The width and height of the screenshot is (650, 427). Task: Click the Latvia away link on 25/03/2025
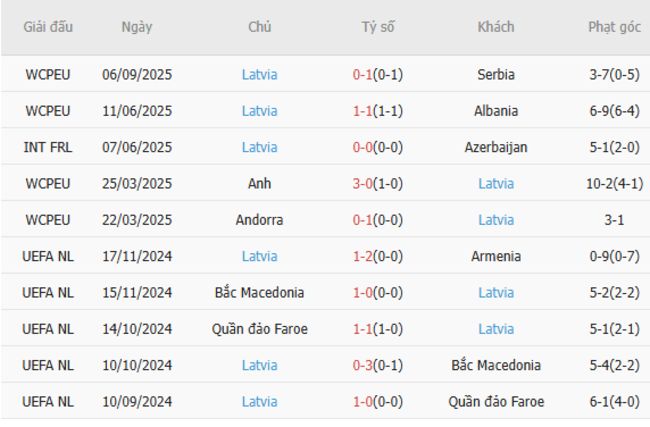tap(496, 183)
